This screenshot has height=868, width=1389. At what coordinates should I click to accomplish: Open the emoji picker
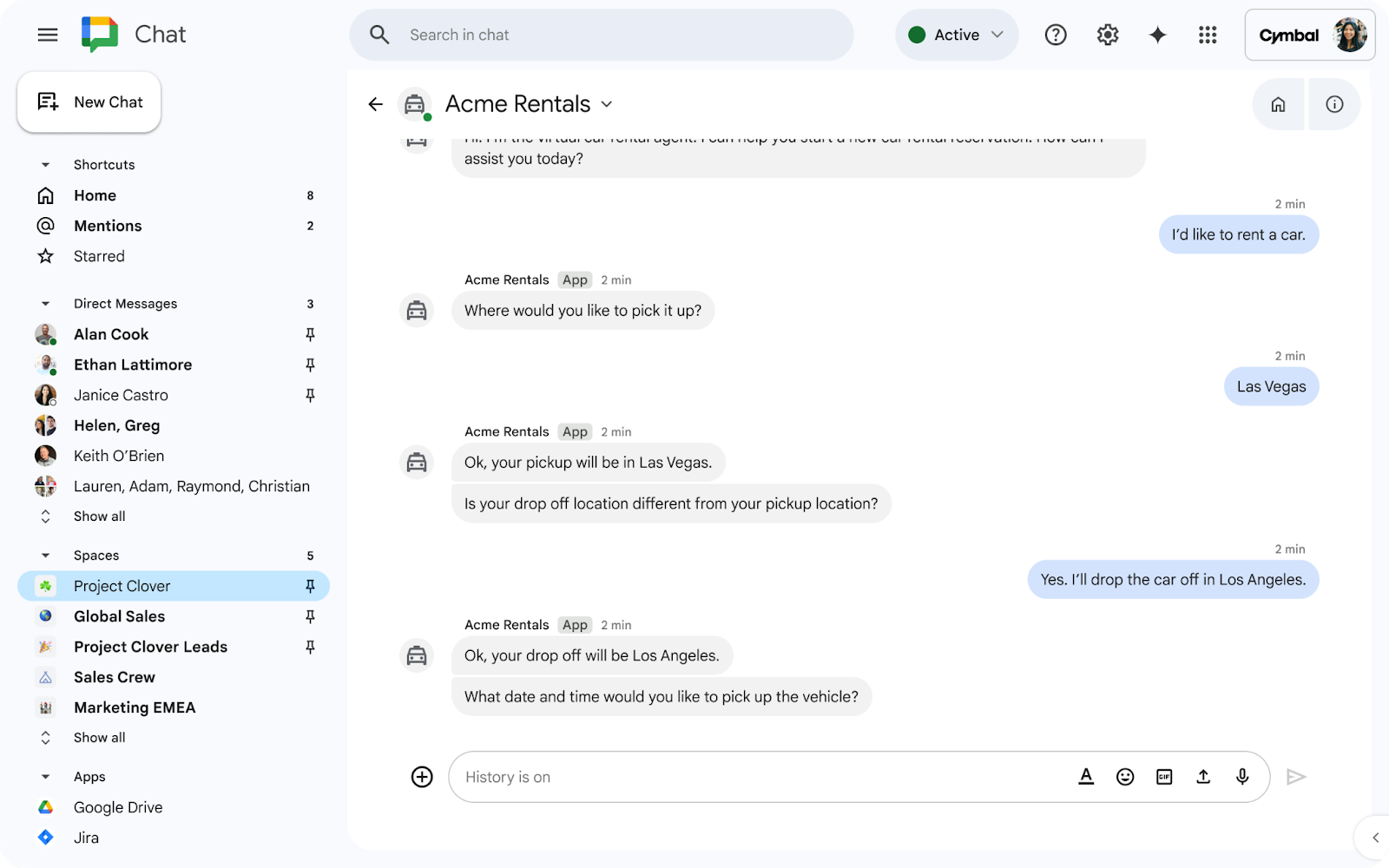[x=1125, y=777]
